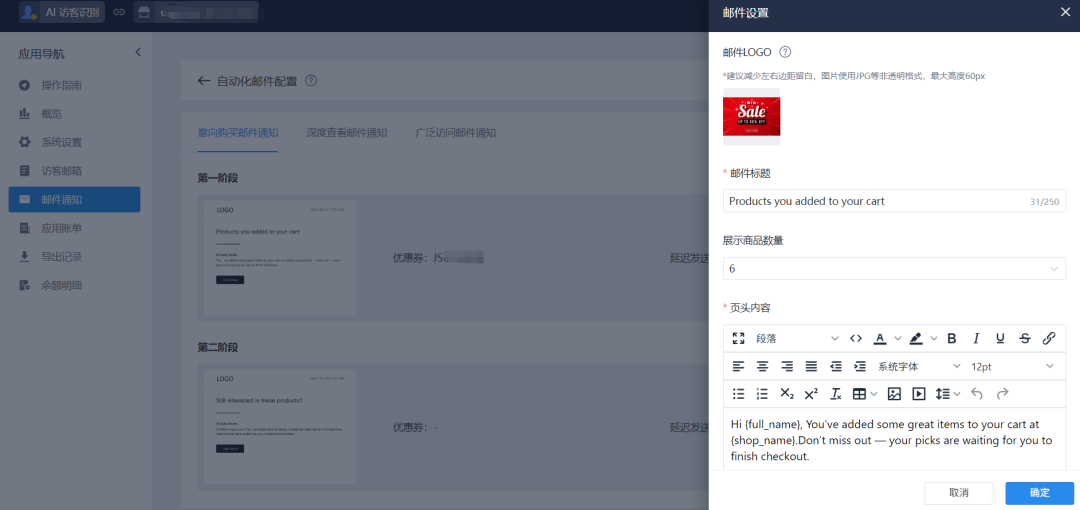Open source code view icon
Viewport: 1080px width, 510px height.
coord(856,338)
